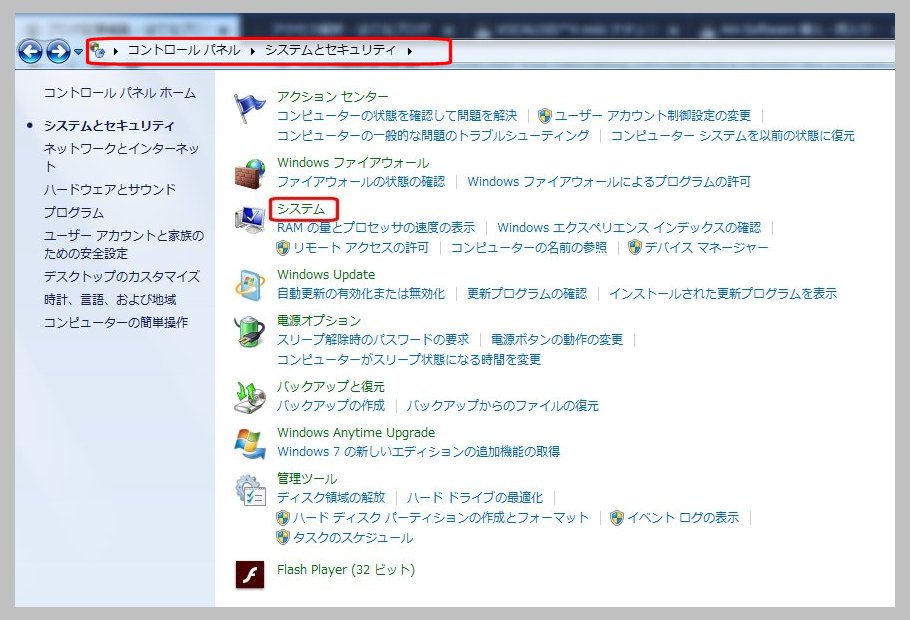Select システムとセキュリティ in the sidebar
This screenshot has width=910, height=620.
tap(109, 125)
